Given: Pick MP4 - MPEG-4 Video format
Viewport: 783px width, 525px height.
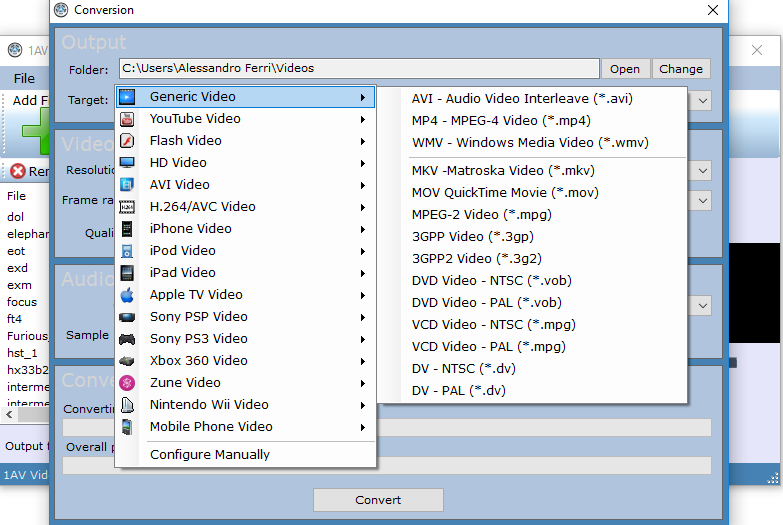Looking at the screenshot, I should (532, 121).
